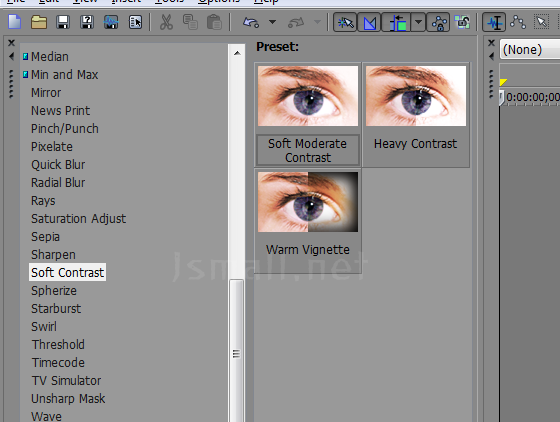
Task: Toggle Automatic Crossfades button
Action: pos(369,22)
